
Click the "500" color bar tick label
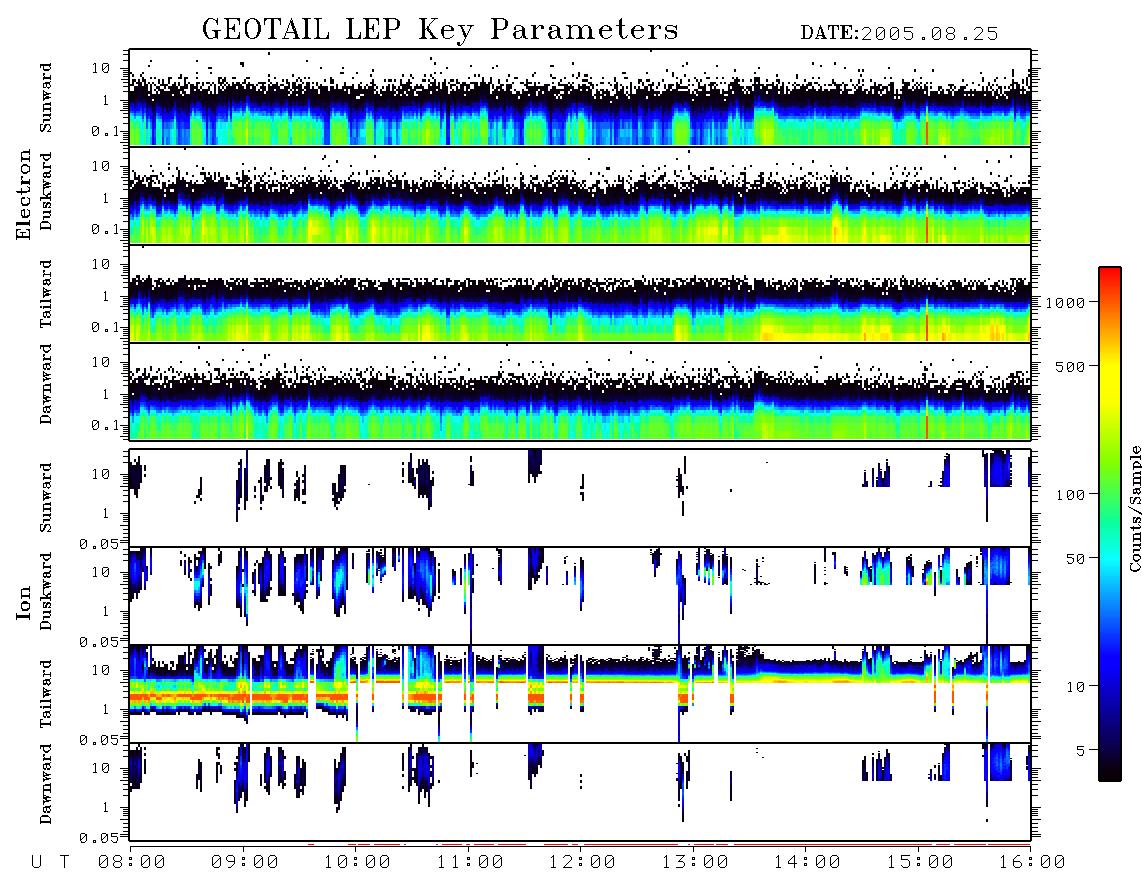[x=1070, y=366]
